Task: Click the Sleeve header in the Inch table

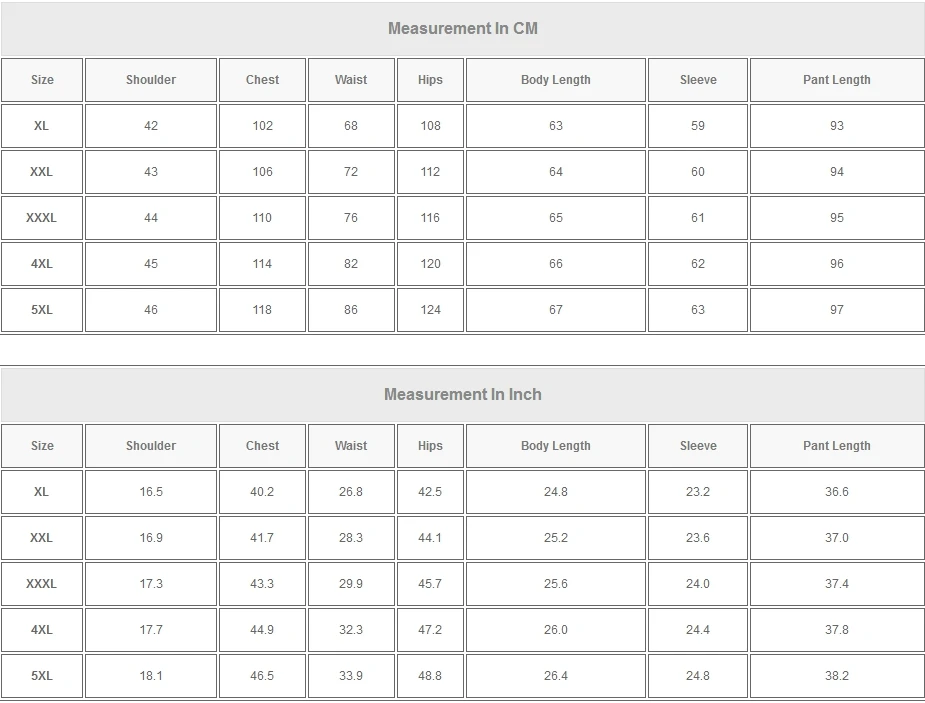Action: point(698,446)
